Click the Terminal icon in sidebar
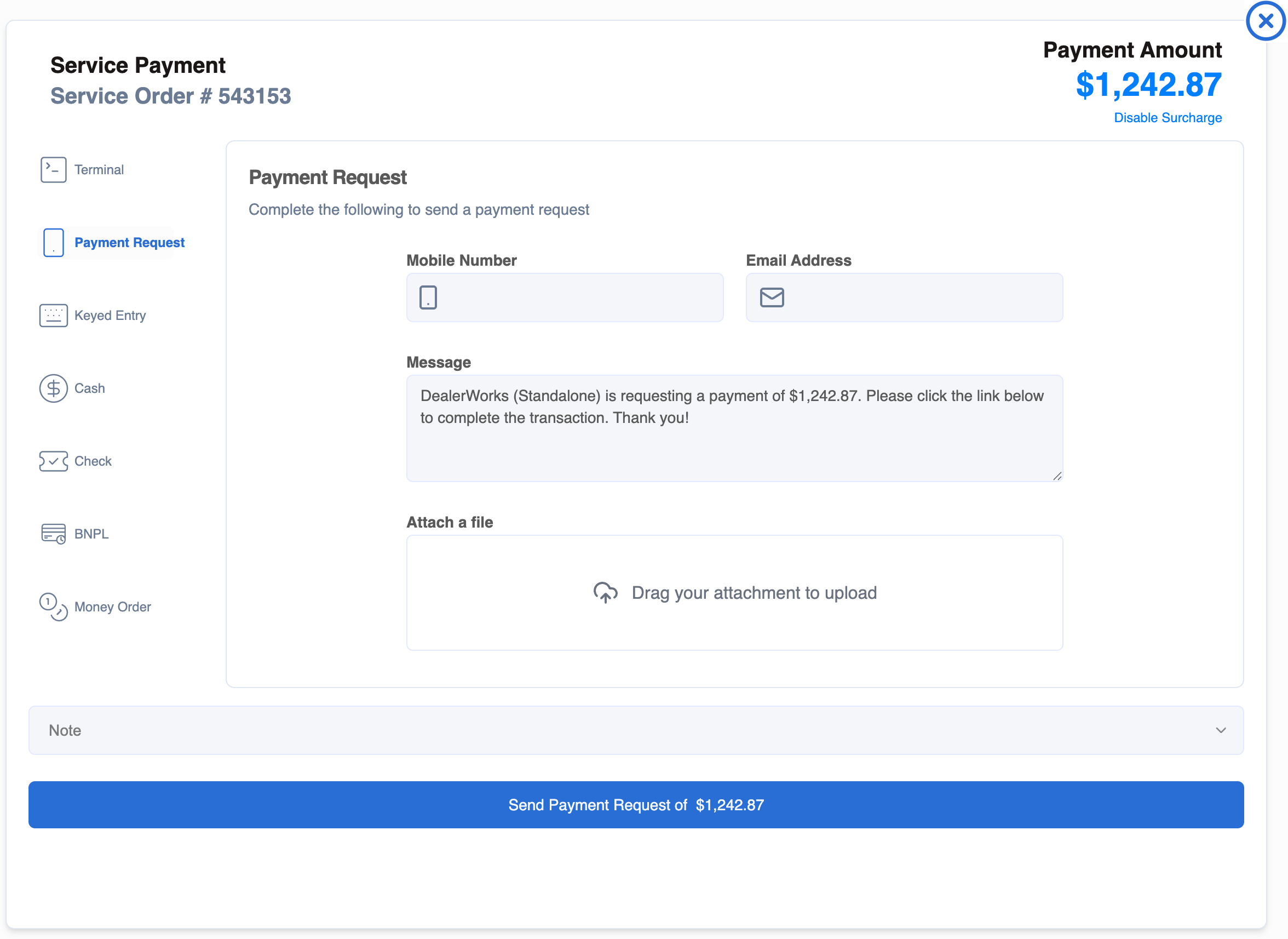1288x939 pixels. pyautogui.click(x=54, y=169)
